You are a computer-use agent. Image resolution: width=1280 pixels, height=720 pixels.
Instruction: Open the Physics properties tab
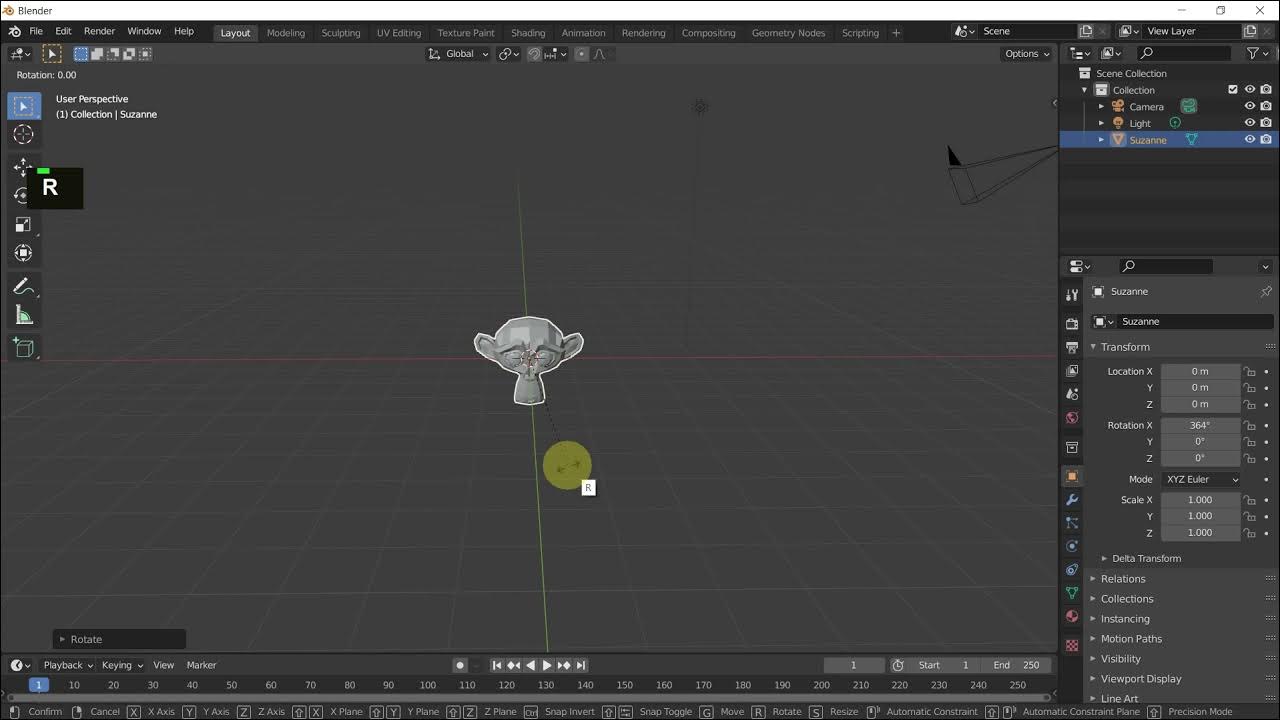(1072, 546)
